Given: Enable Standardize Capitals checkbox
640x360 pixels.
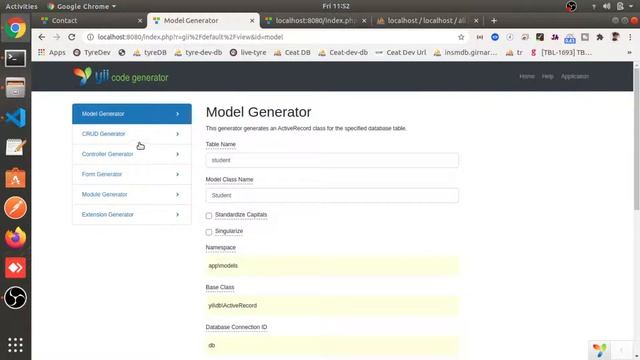Looking at the screenshot, I should pyautogui.click(x=209, y=216).
